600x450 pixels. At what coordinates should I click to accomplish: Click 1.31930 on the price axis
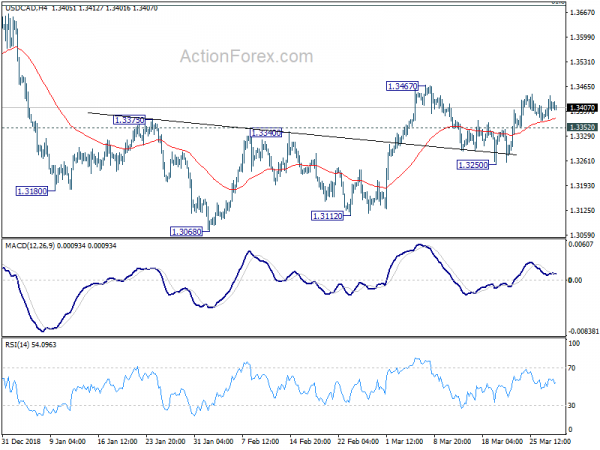(582, 186)
